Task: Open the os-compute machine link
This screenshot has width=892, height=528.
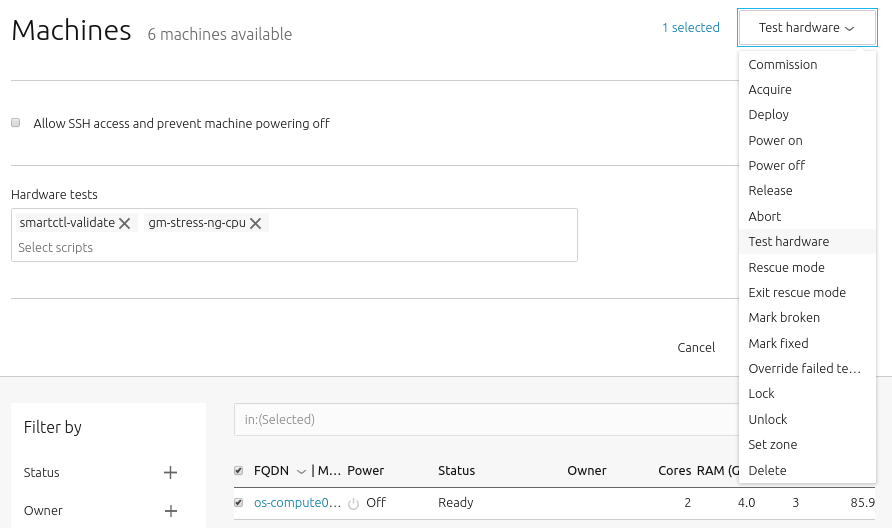Action: 297,503
